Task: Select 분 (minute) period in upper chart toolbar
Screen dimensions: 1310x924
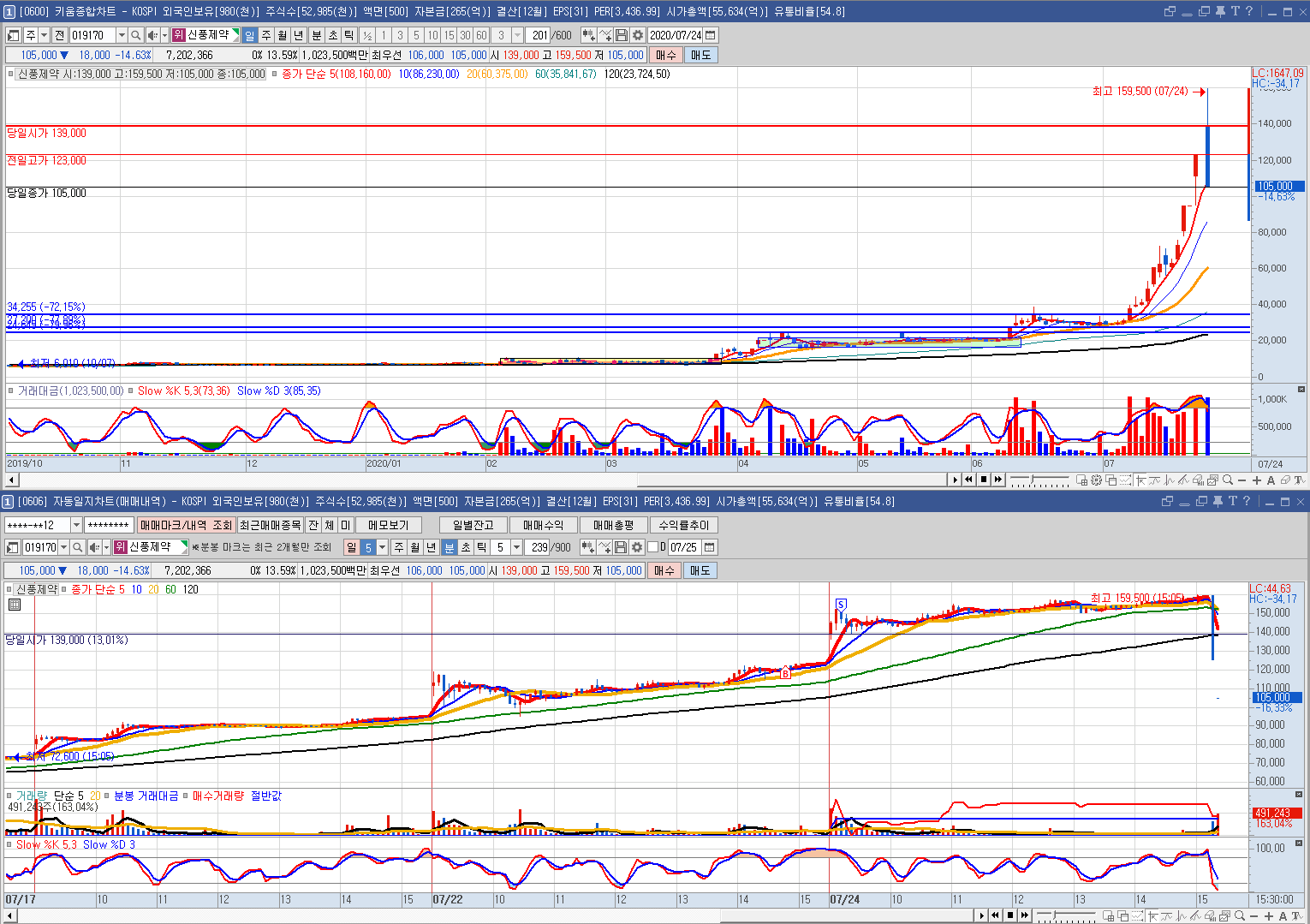Action: tap(316, 35)
